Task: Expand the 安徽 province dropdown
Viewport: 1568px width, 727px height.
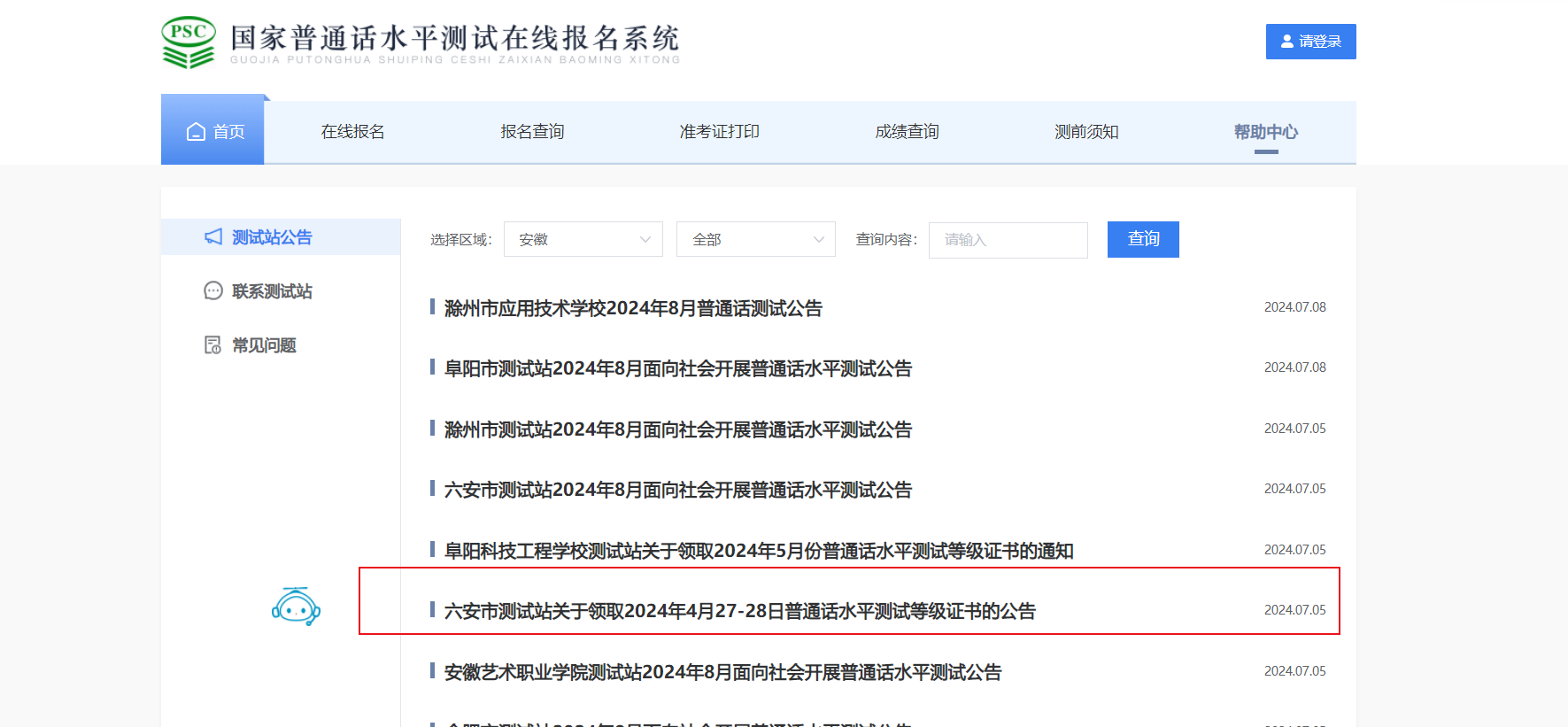Action: (583, 239)
